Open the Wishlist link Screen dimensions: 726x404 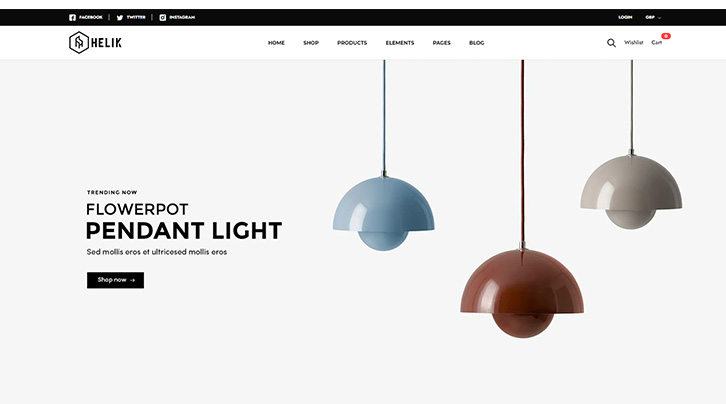click(633, 43)
